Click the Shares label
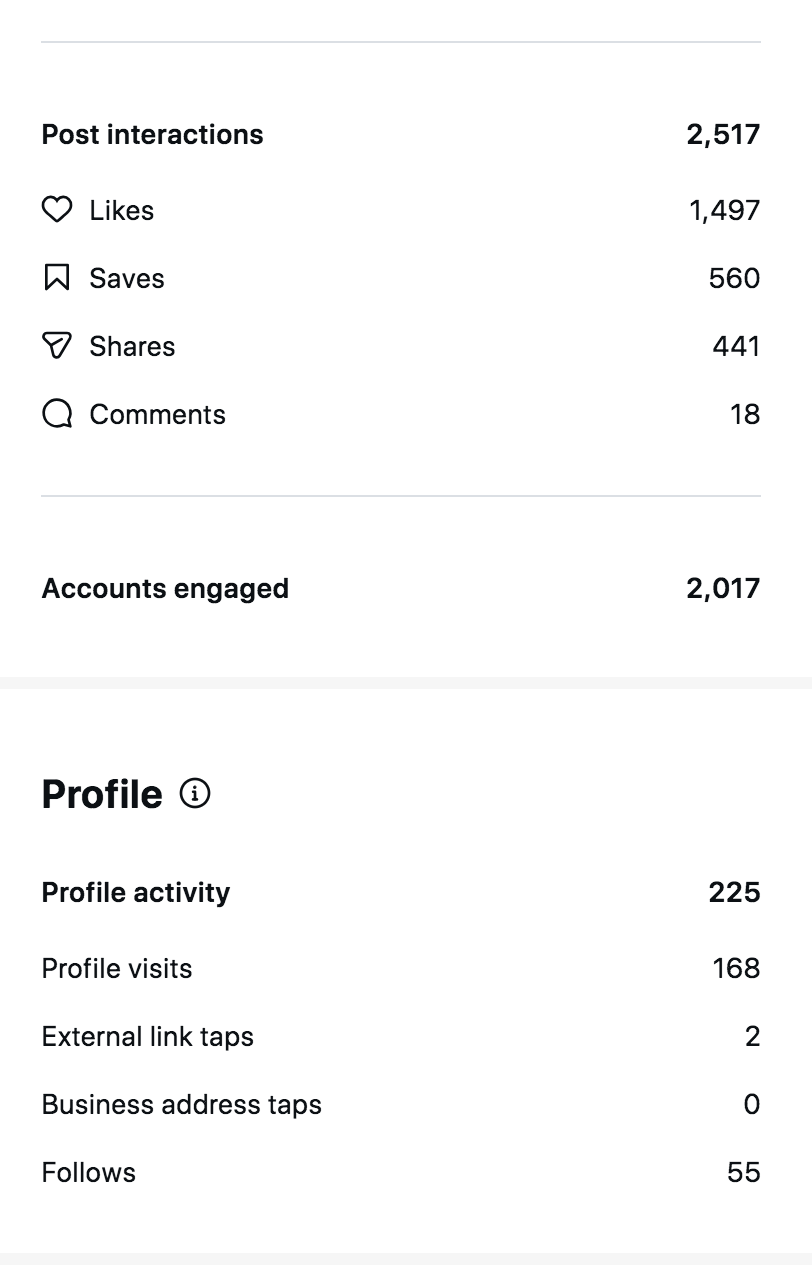 tap(132, 346)
